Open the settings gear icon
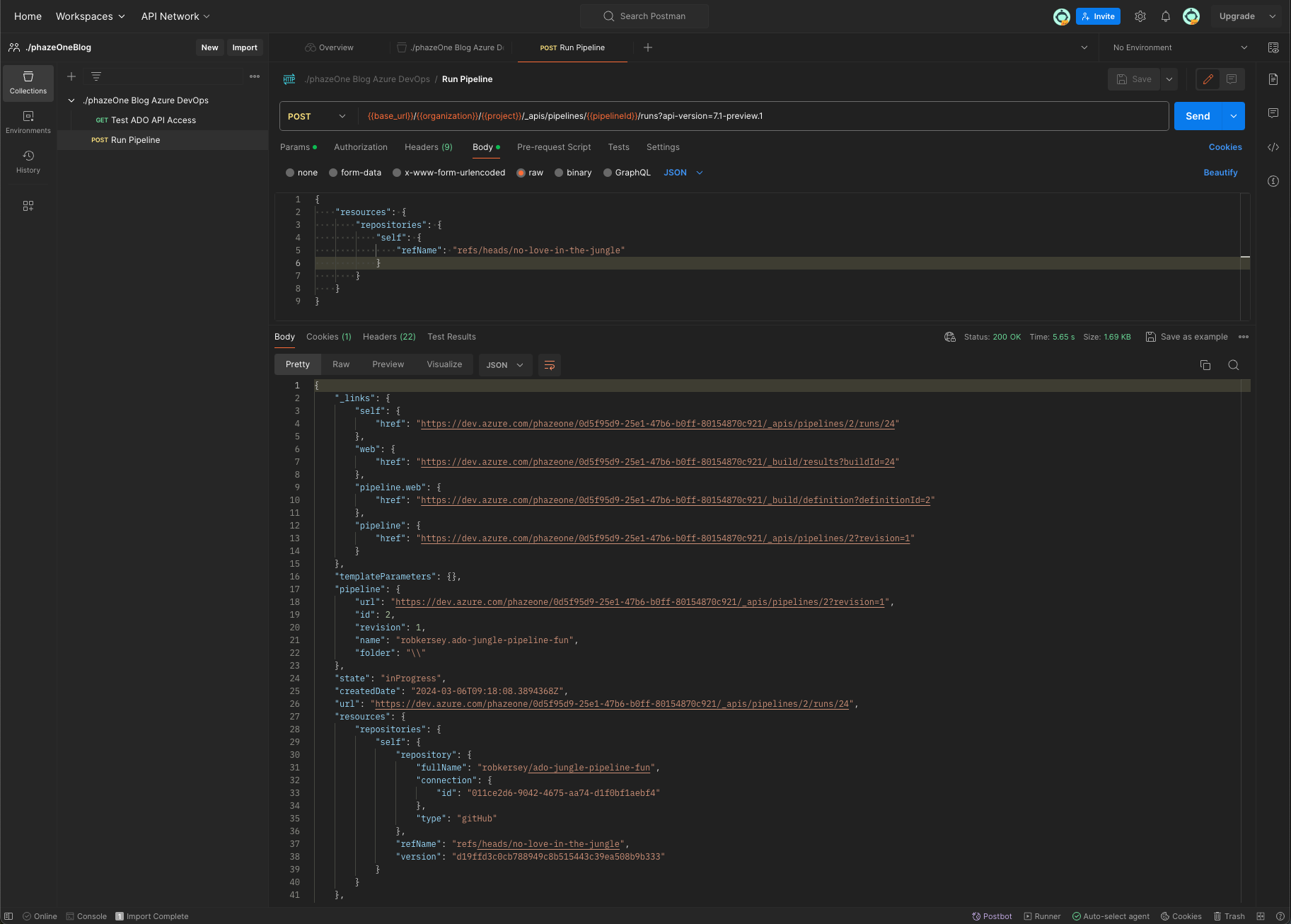1291x924 pixels. (1140, 16)
